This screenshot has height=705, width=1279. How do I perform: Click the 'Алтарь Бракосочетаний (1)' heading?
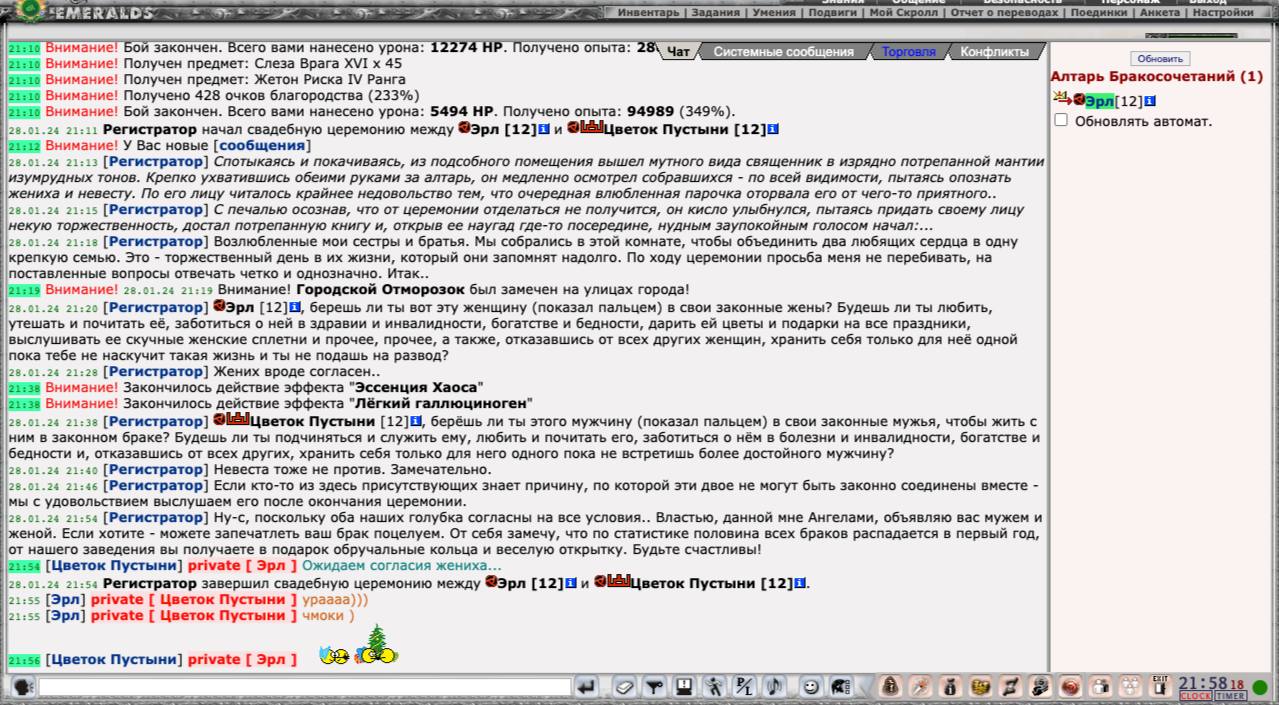tap(1156, 76)
